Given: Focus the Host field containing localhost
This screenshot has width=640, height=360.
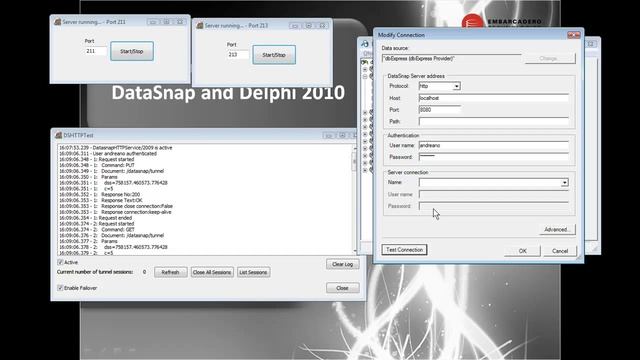Looking at the screenshot, I should pos(493,98).
